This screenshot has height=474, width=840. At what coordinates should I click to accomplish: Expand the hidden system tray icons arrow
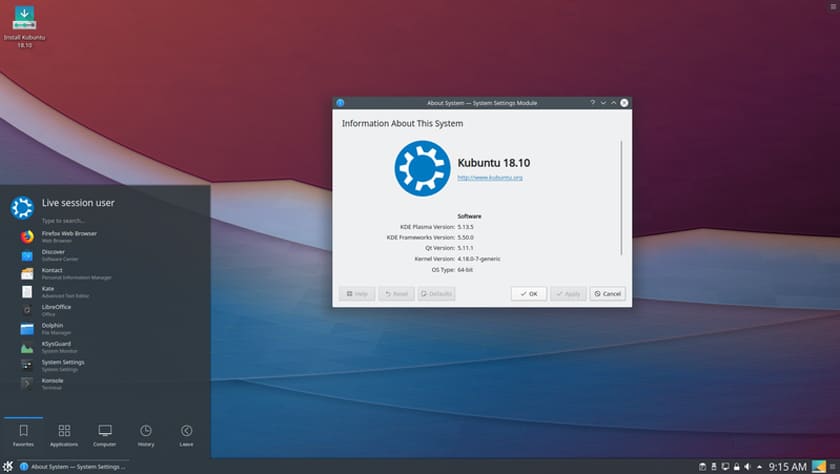[x=759, y=466]
